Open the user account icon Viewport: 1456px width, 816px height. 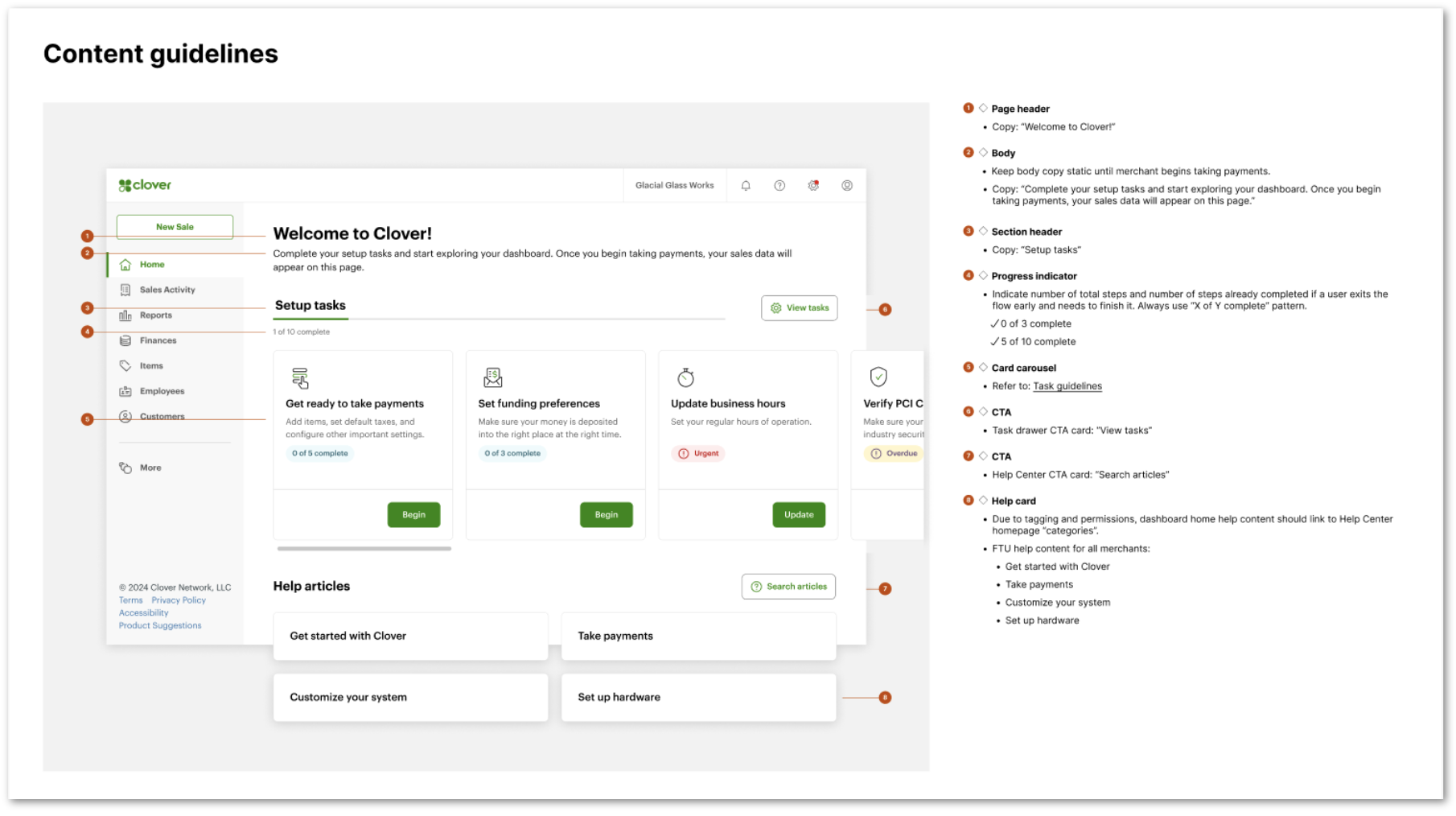pyautogui.click(x=847, y=185)
